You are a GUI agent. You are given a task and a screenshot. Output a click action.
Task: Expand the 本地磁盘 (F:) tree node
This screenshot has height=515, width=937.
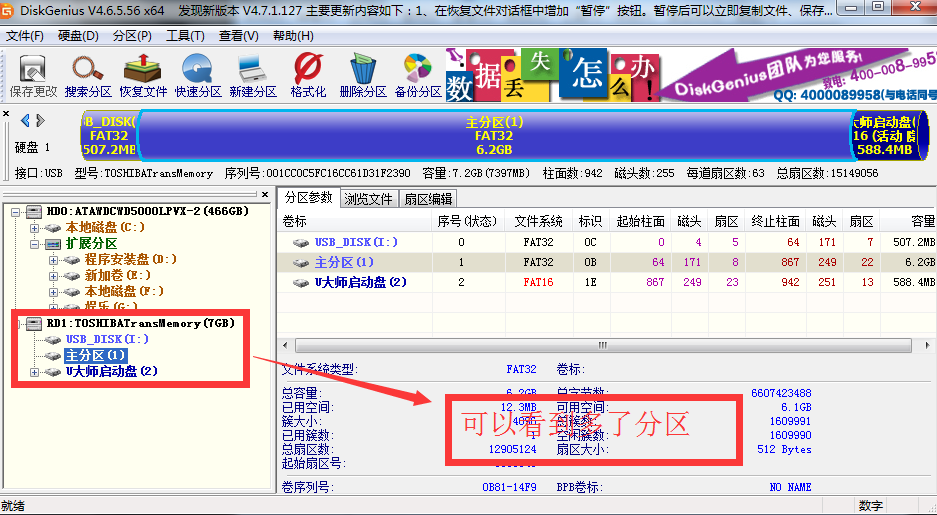(53, 292)
